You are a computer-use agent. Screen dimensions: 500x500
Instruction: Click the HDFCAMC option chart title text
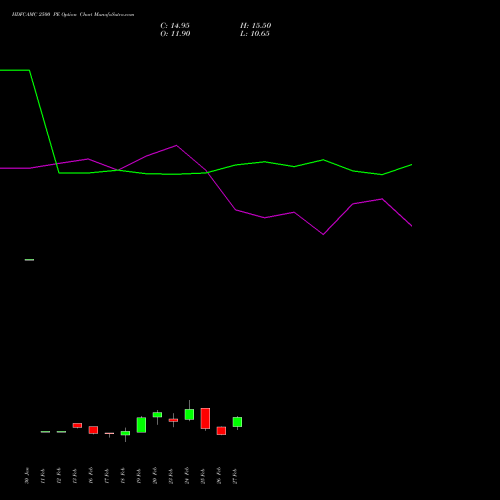73,15
